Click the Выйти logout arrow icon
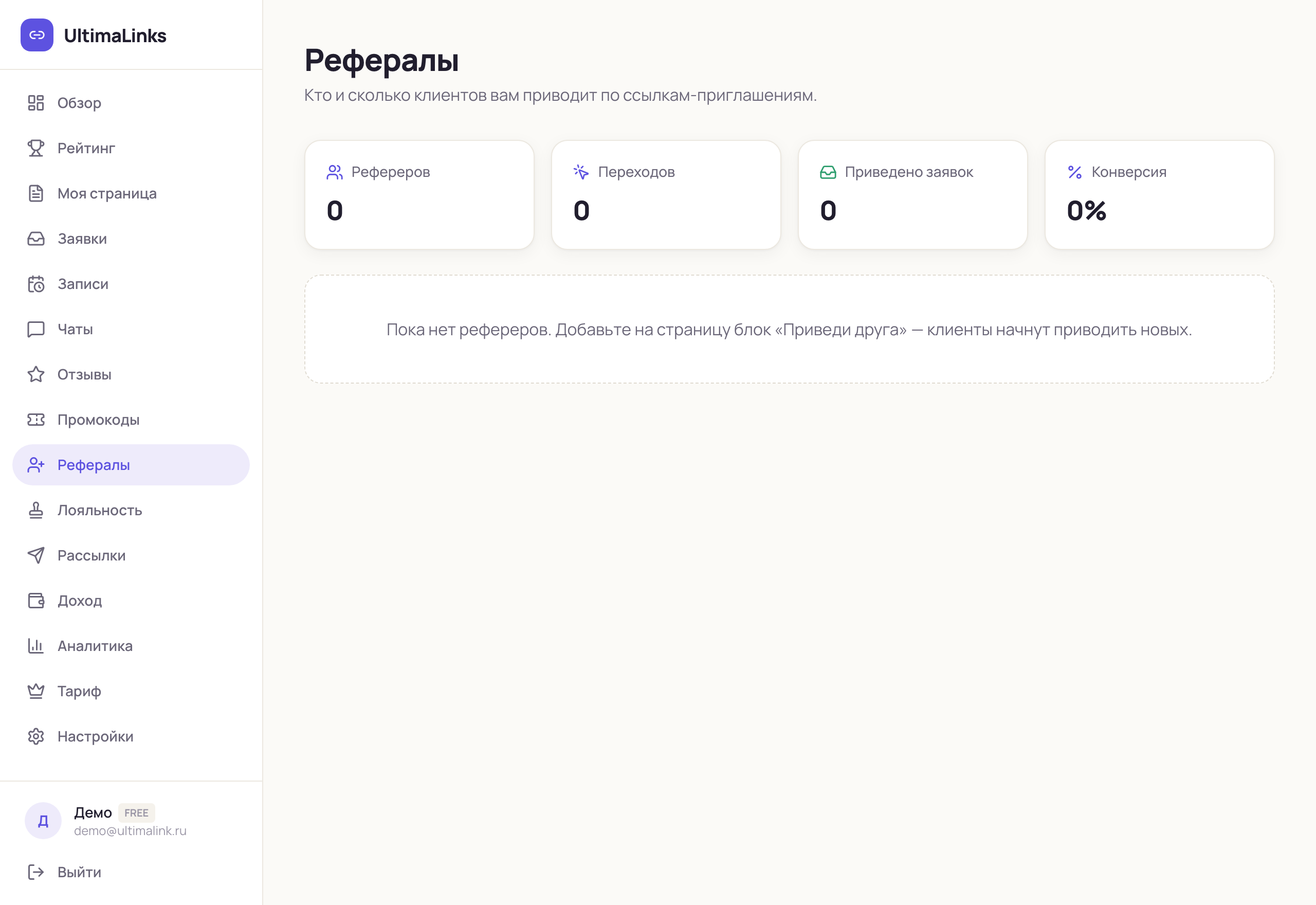Screen dimensions: 1316x905 coord(35,872)
